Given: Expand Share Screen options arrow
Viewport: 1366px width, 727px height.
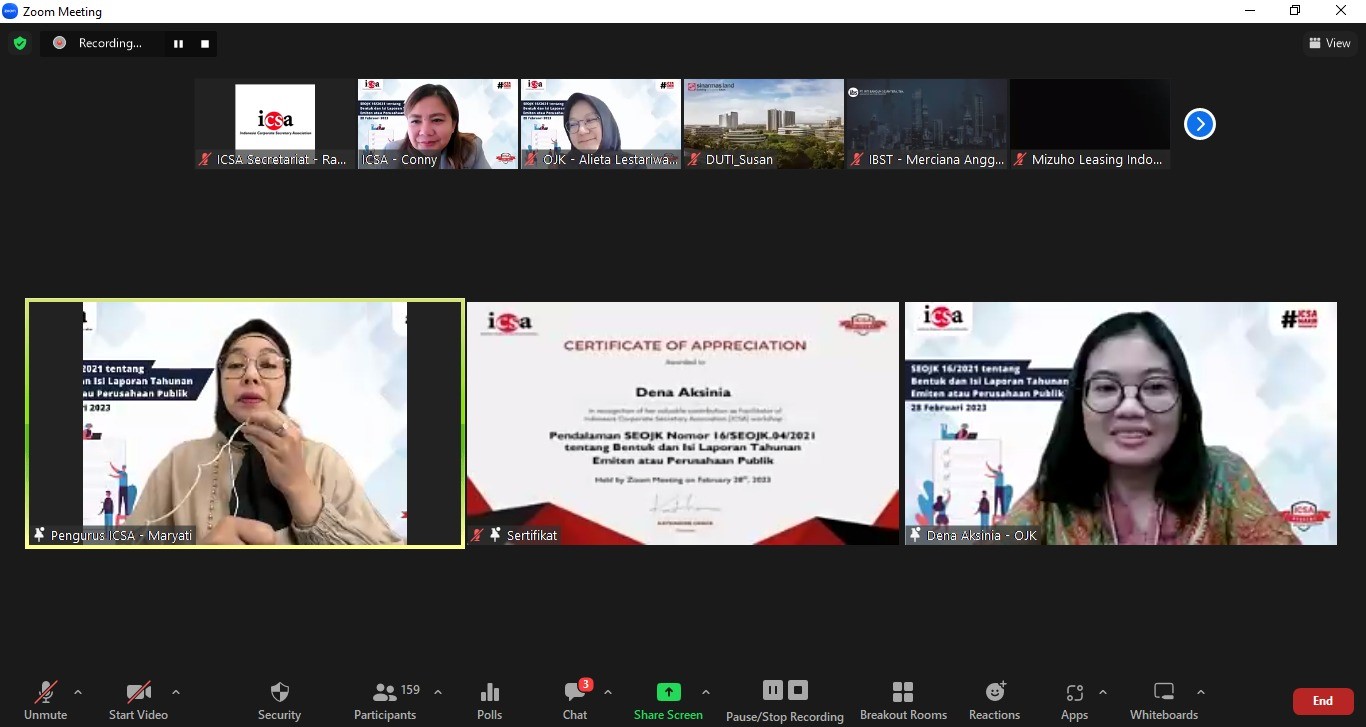Looking at the screenshot, I should click(x=706, y=692).
